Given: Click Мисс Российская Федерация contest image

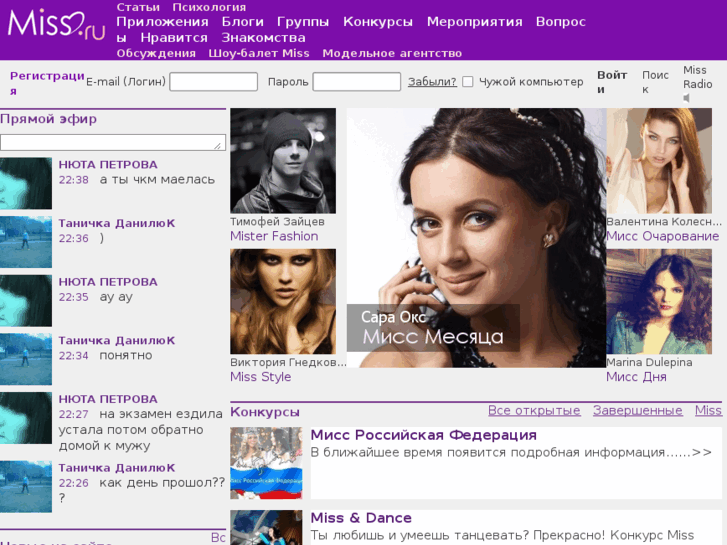Looking at the screenshot, I should [x=266, y=463].
